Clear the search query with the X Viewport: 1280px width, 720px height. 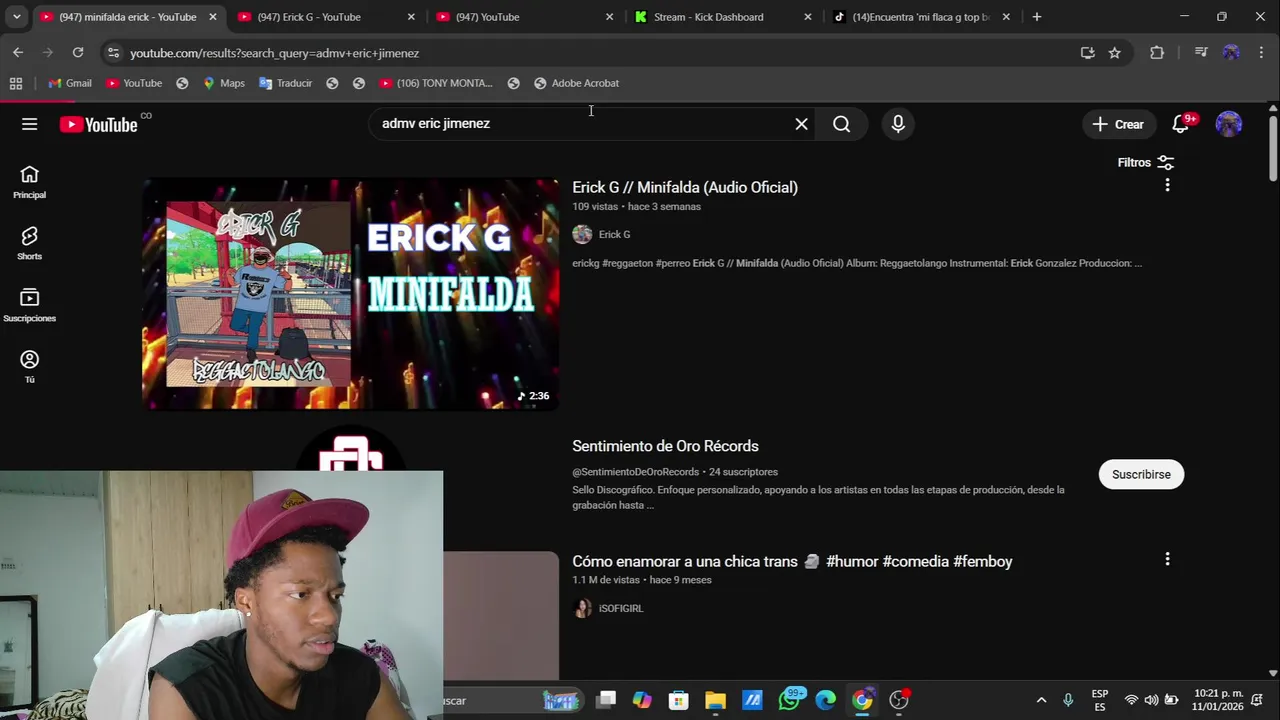tap(801, 124)
